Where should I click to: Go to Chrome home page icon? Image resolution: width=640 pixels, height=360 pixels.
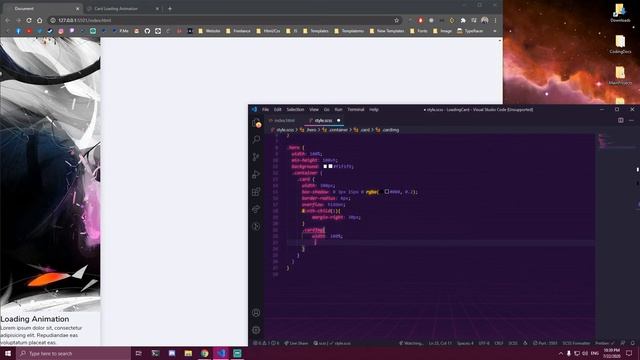pos(40,20)
